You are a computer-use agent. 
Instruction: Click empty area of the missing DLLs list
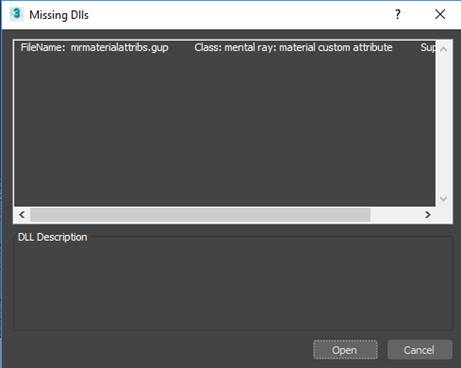tap(224, 130)
